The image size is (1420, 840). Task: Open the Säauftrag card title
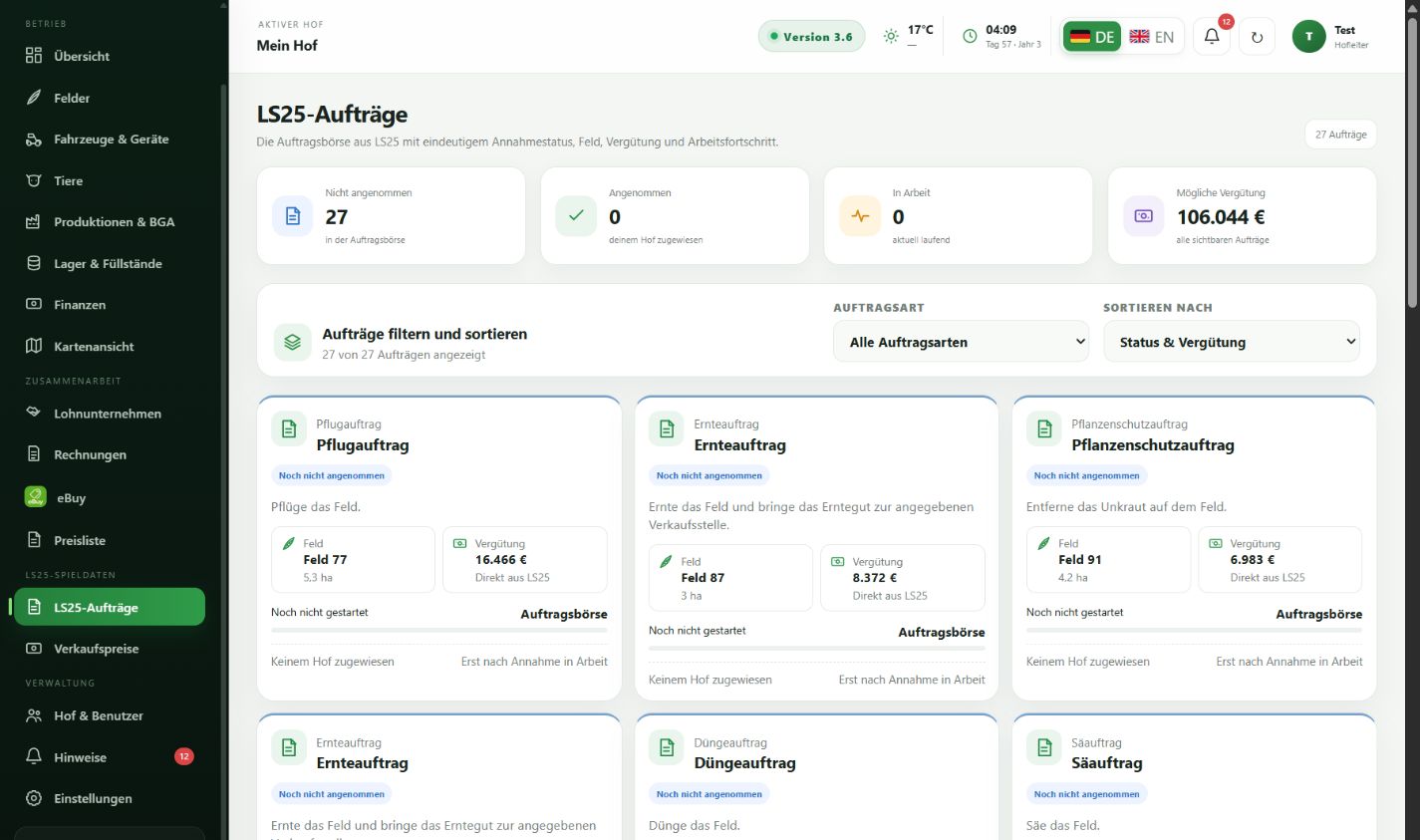pyautogui.click(x=1107, y=763)
